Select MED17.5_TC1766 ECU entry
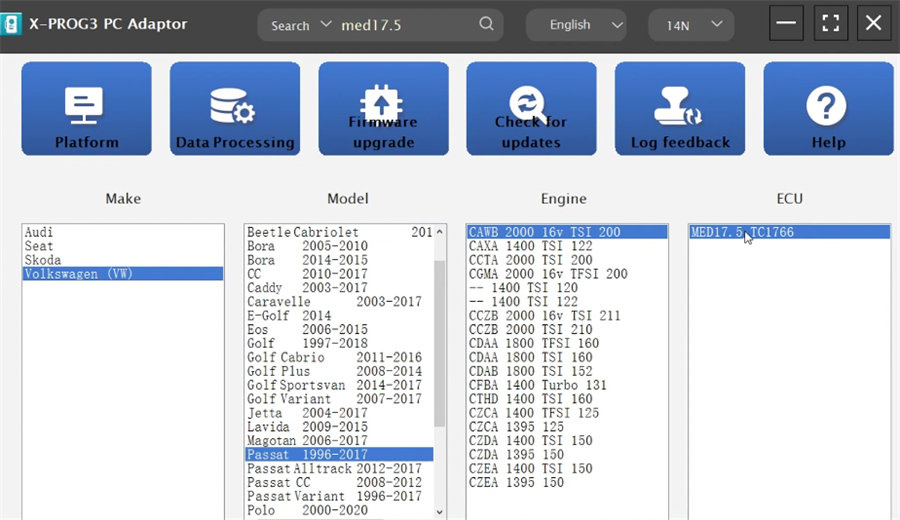 789,232
